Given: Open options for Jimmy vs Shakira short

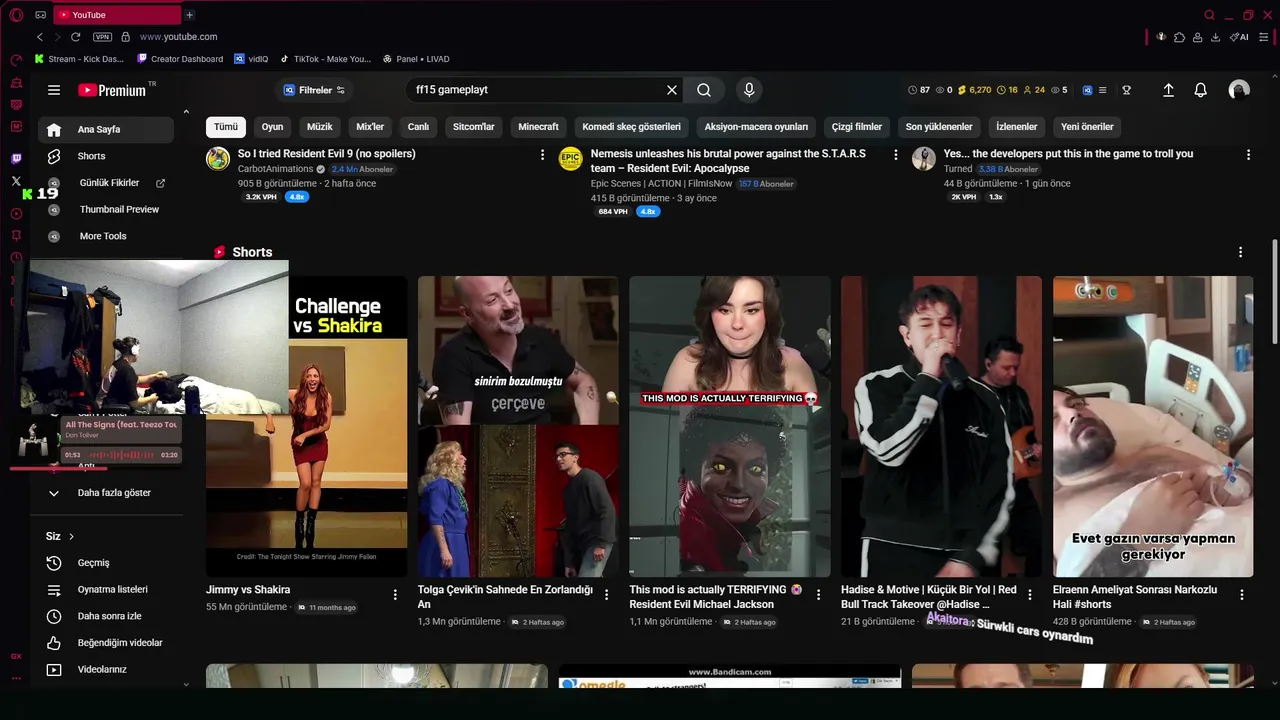Looking at the screenshot, I should coord(395,595).
